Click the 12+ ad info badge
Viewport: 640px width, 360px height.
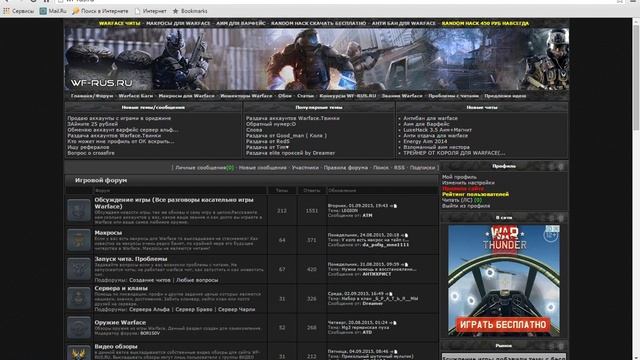pos(551,236)
